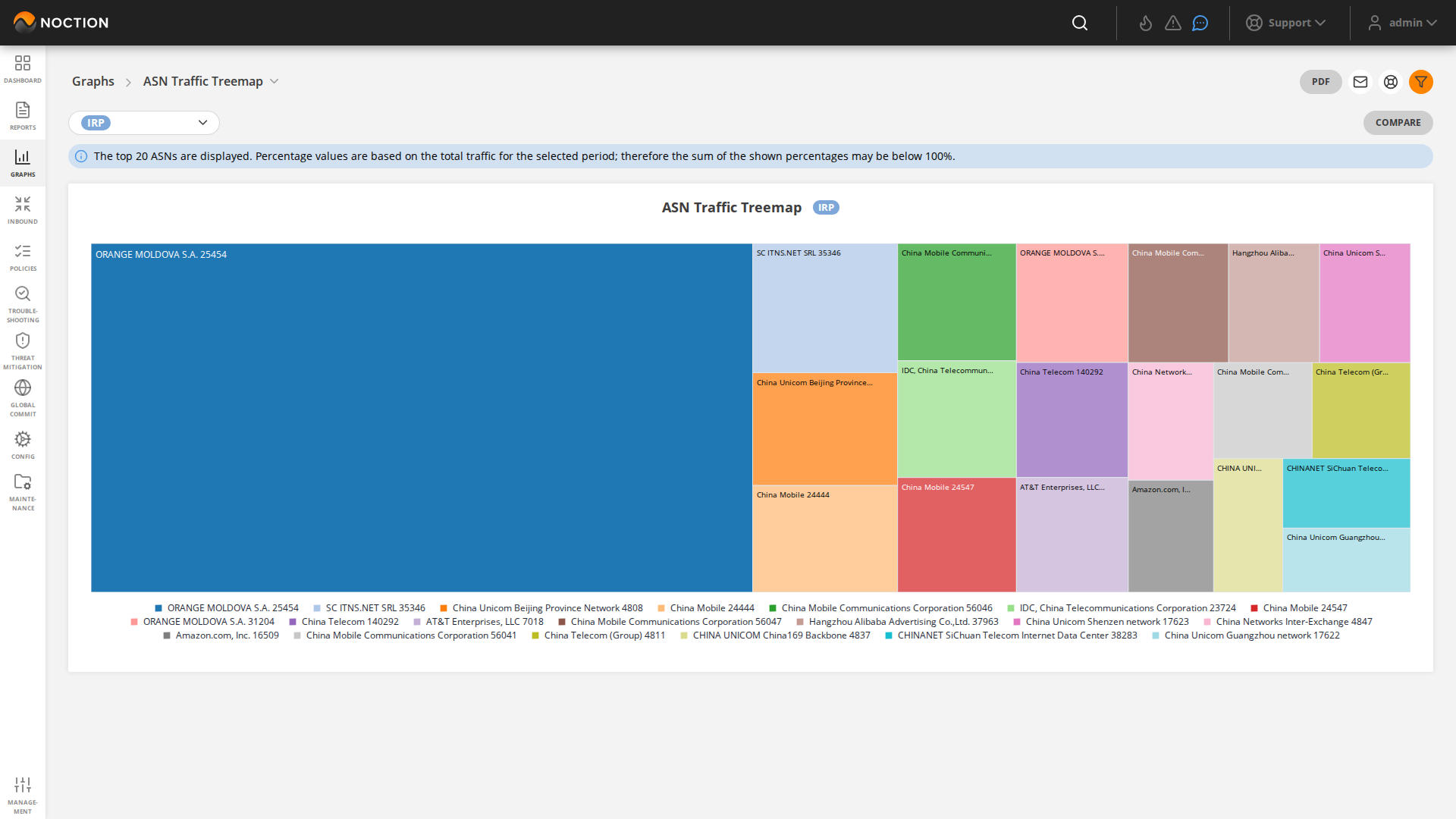Toggle China Mobile Communications Corporation 56046 legend
The height and width of the screenshot is (819, 1456).
pyautogui.click(x=880, y=608)
